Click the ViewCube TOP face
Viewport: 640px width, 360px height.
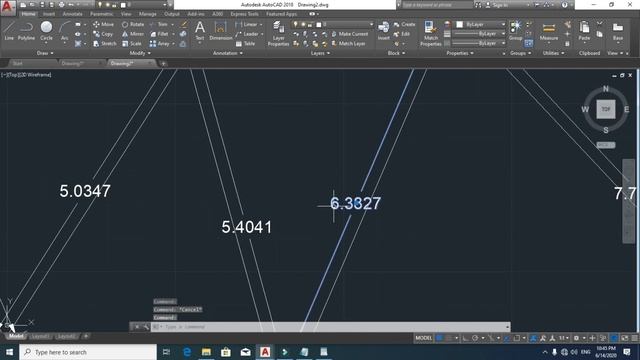pyautogui.click(x=606, y=109)
